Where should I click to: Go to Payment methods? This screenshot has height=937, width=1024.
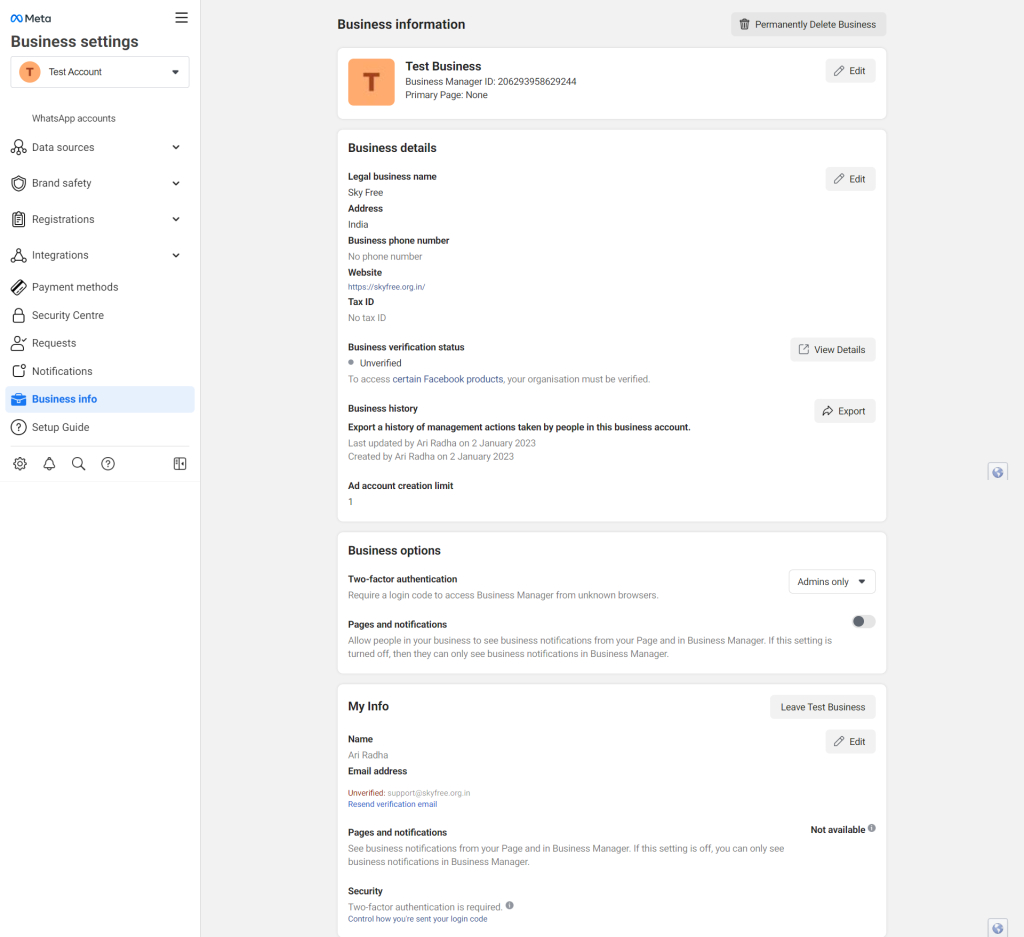(75, 287)
